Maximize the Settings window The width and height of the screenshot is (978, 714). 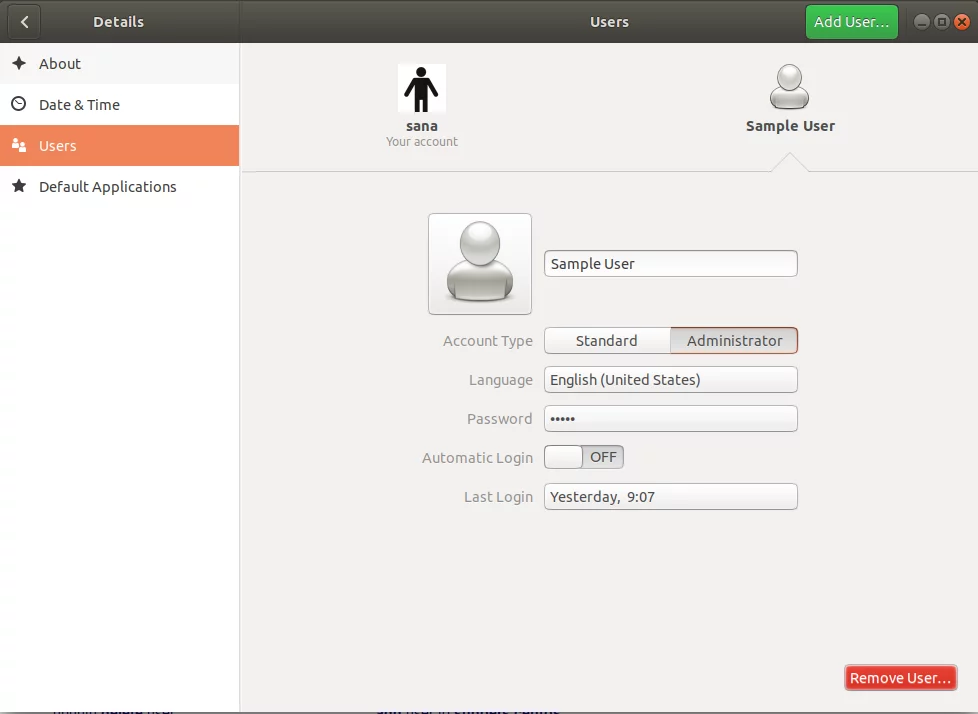942,22
